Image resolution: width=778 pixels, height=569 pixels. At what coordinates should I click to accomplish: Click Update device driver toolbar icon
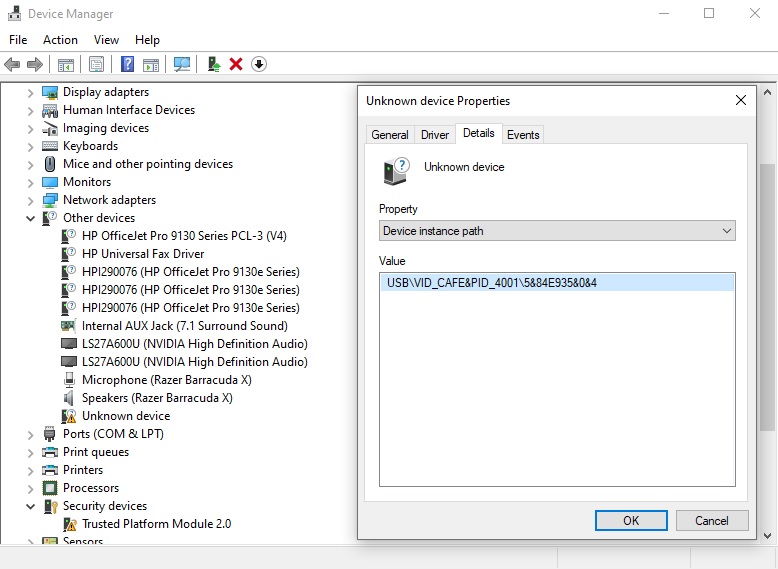click(x=214, y=64)
